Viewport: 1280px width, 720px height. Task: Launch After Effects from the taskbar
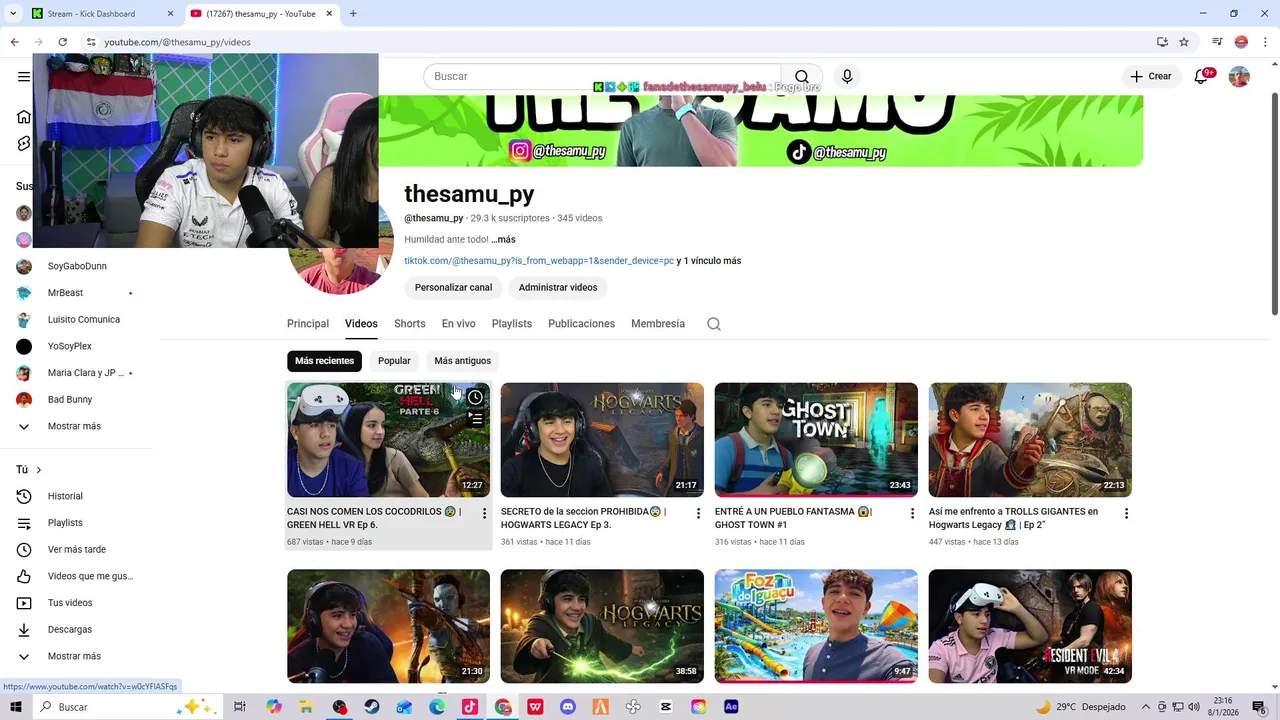pyautogui.click(x=731, y=707)
